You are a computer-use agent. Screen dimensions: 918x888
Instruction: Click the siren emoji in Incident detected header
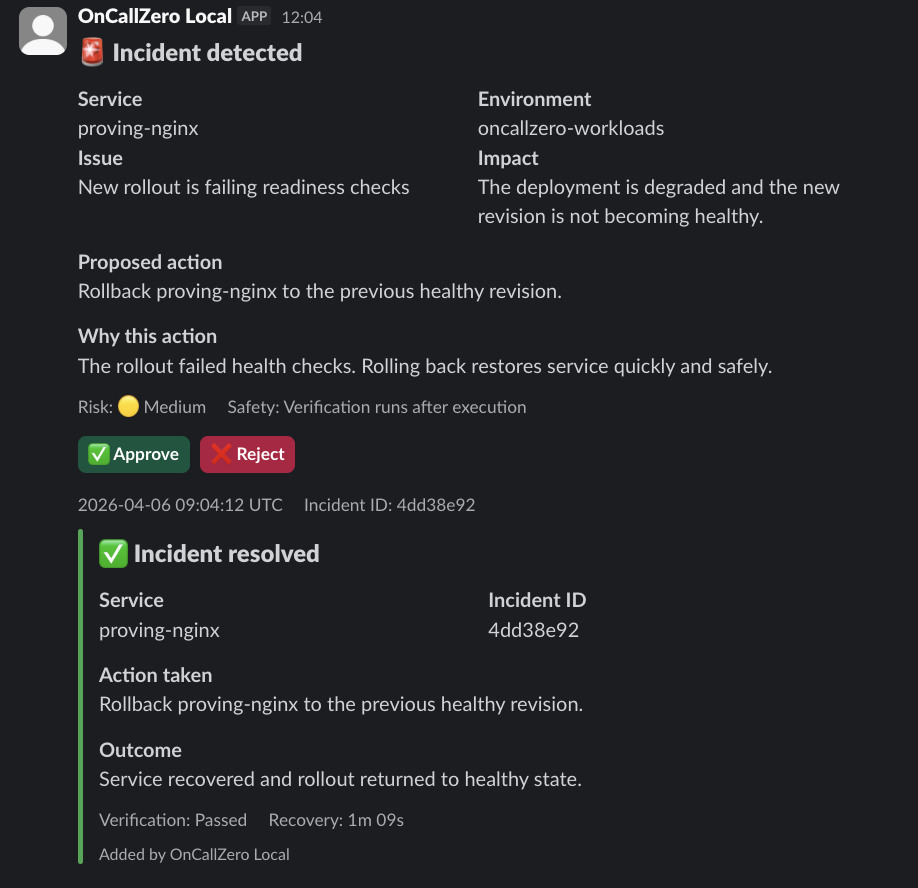point(90,52)
